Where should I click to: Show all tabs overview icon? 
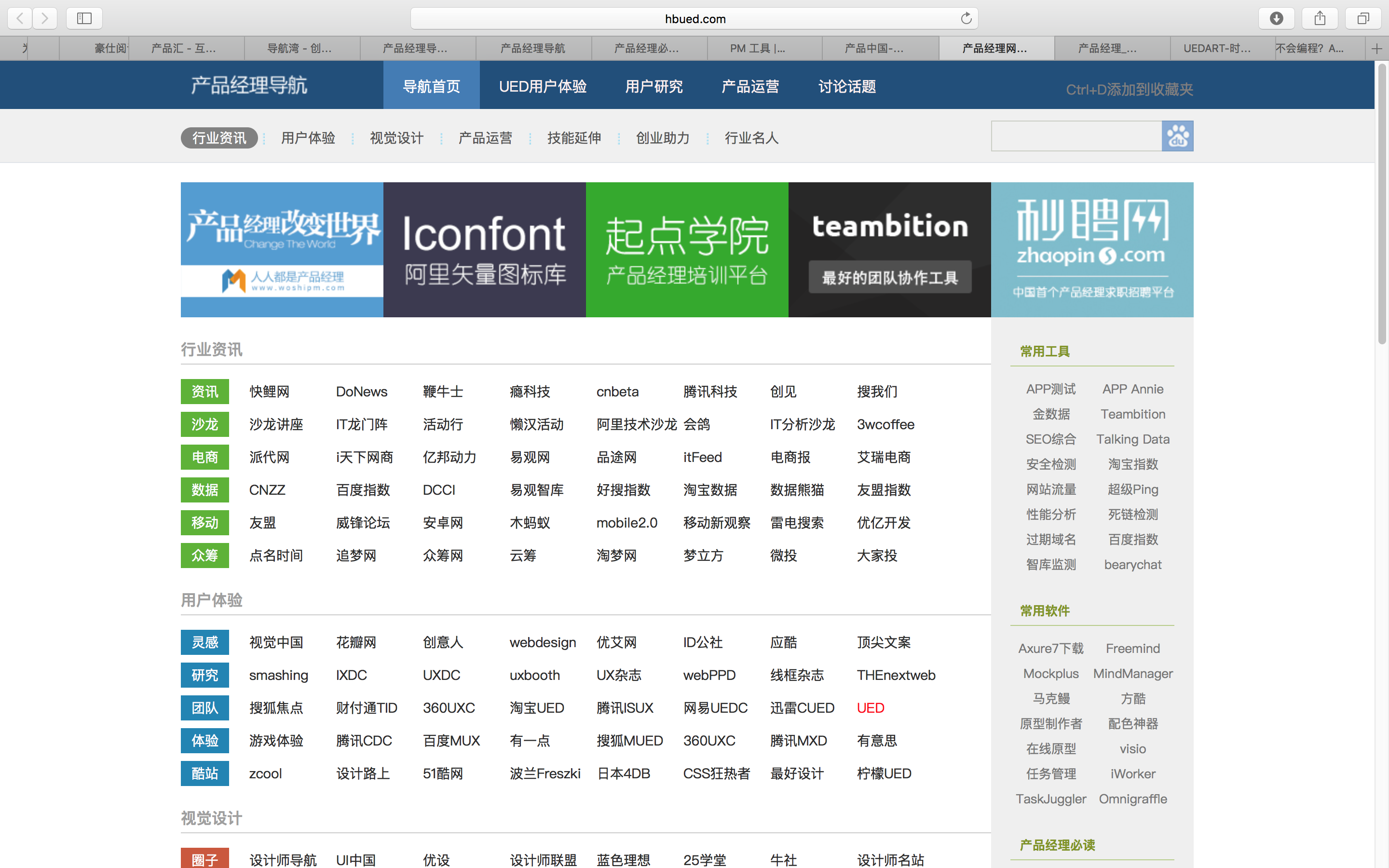click(1362, 18)
